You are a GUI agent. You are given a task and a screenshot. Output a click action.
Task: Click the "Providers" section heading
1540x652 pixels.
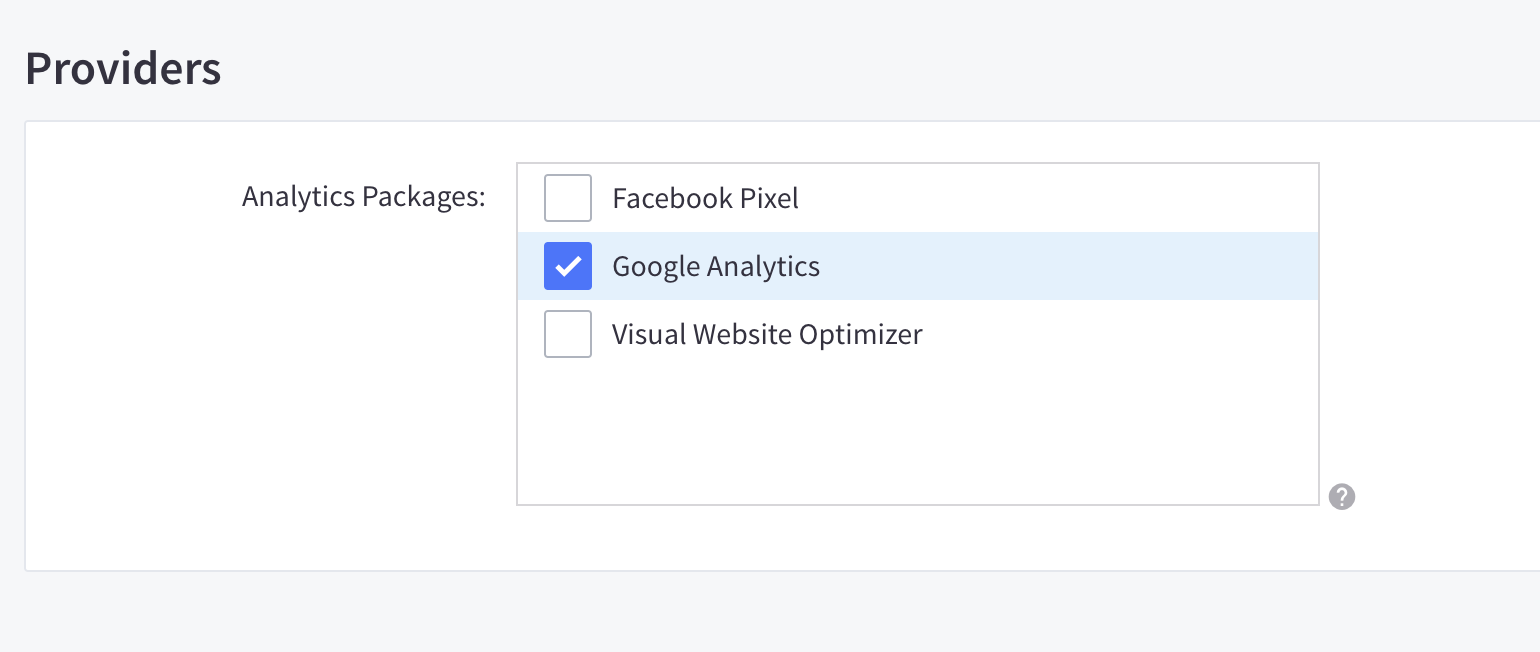tap(123, 69)
